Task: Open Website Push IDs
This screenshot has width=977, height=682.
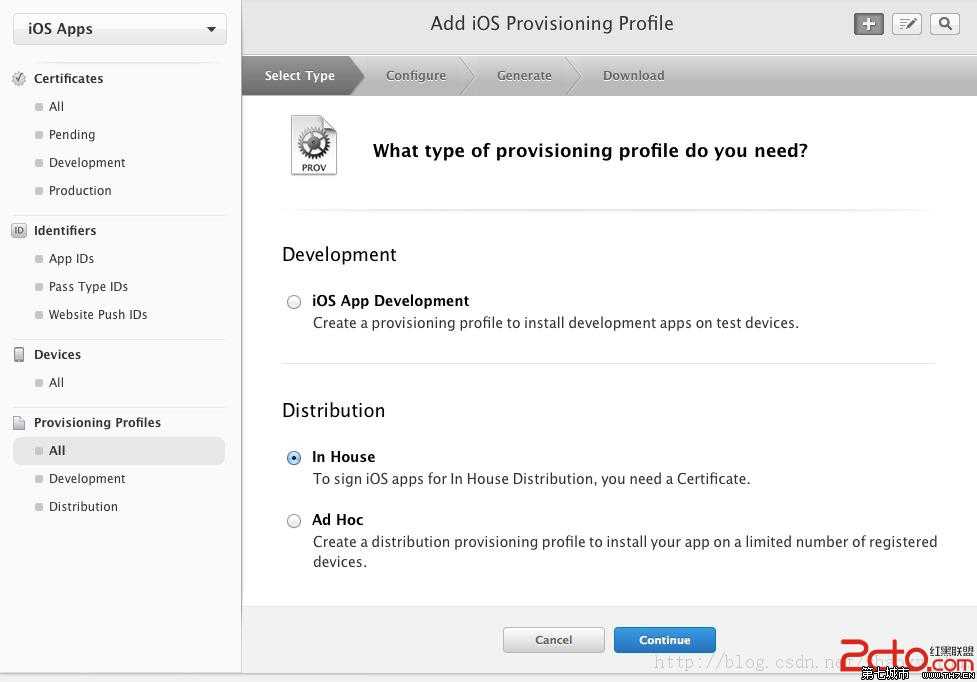Action: point(98,315)
